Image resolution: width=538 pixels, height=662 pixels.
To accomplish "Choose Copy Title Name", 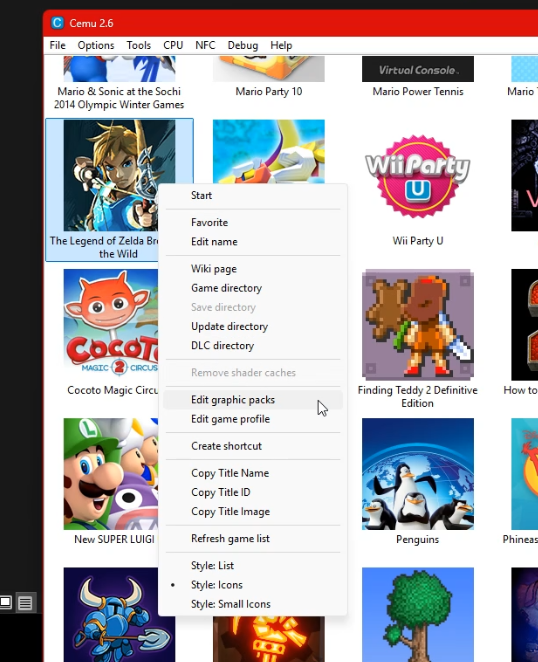I will [253, 473].
